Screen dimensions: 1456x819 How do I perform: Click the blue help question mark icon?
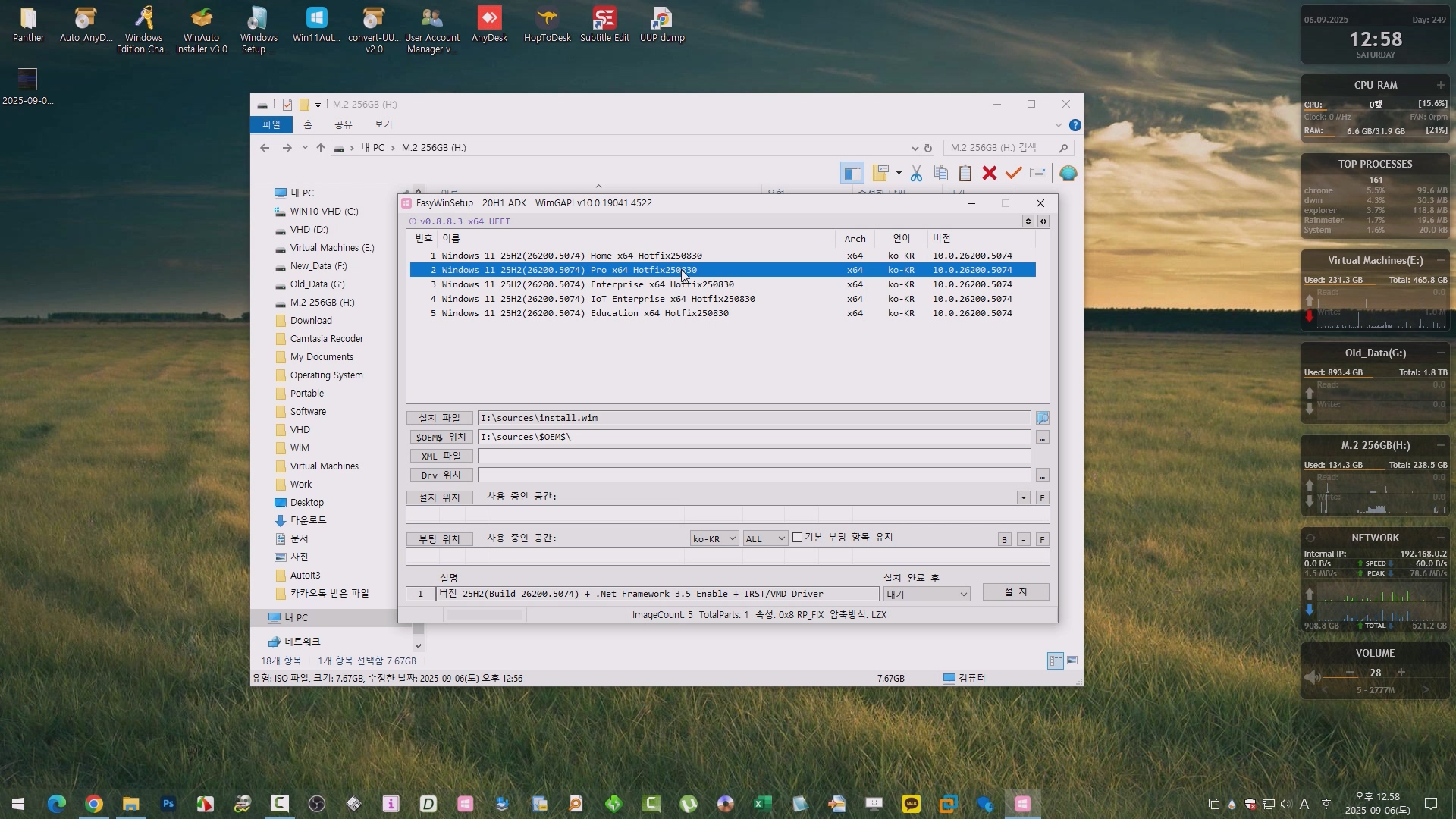click(x=1075, y=125)
